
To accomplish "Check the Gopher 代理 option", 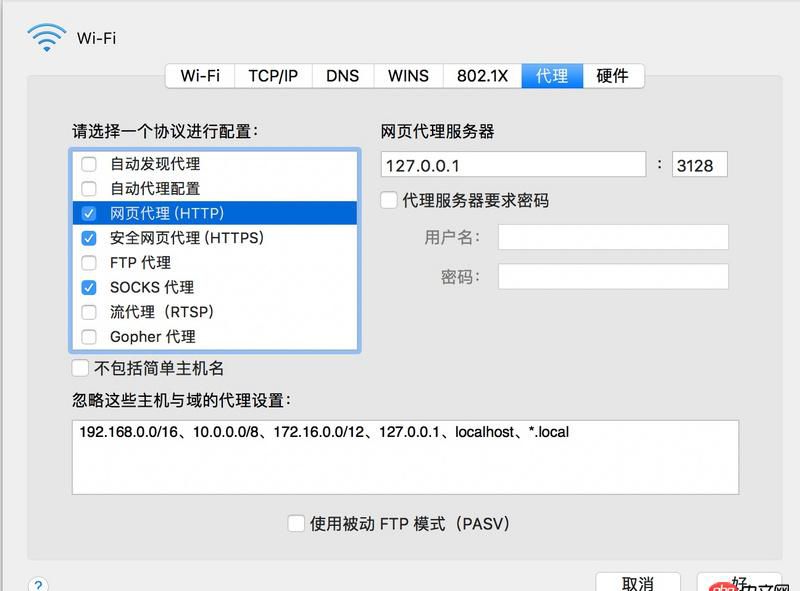I will (88, 337).
